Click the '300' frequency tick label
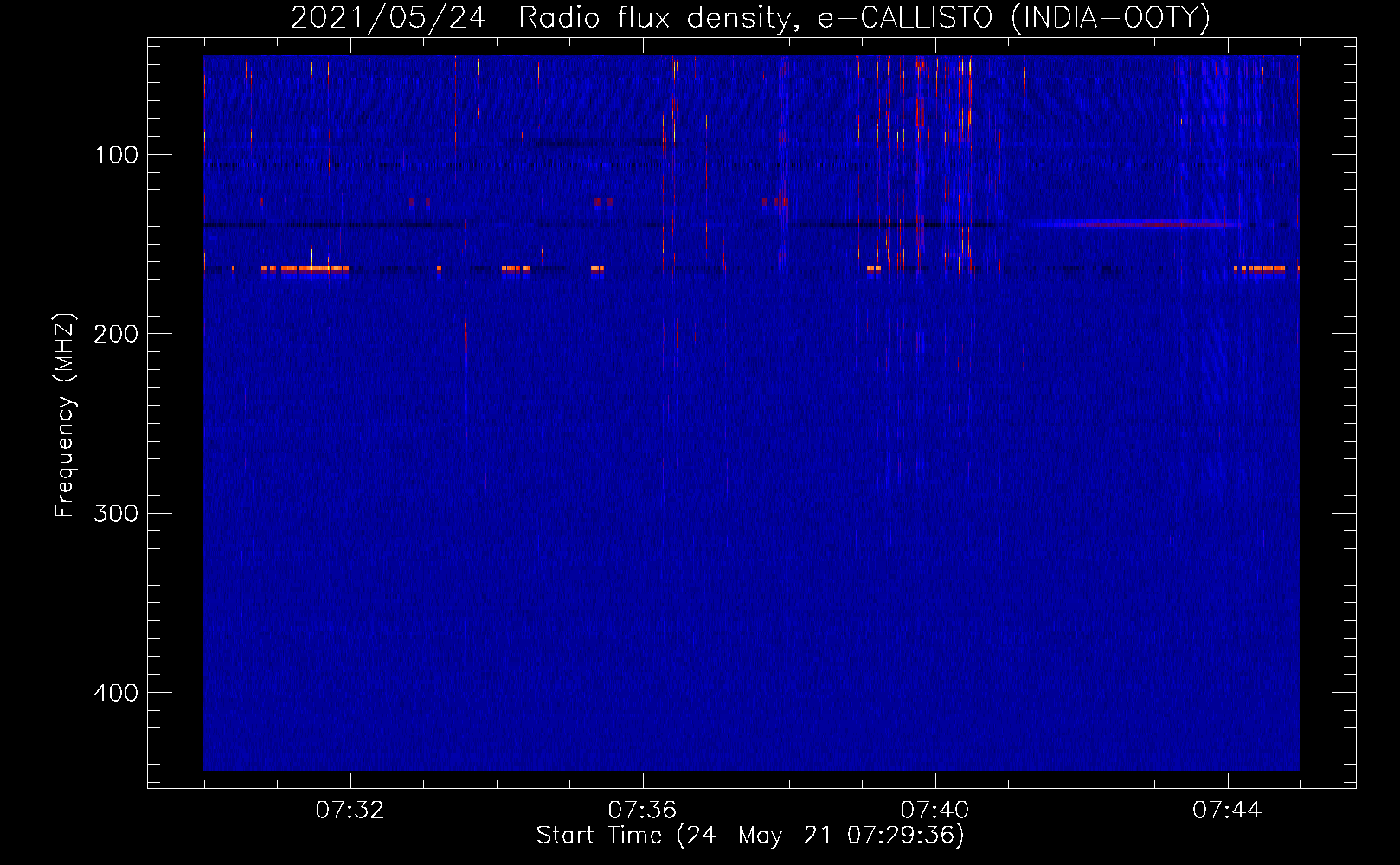 [116, 514]
